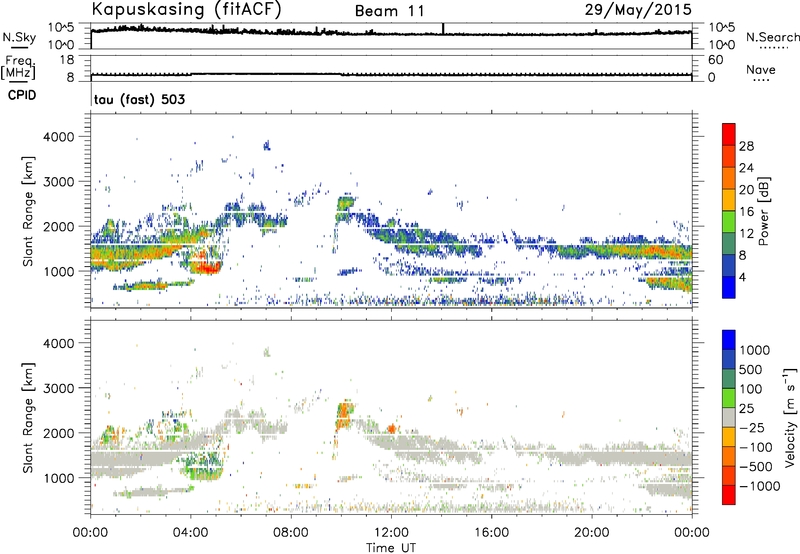Image resolution: width=800 pixels, height=554 pixels.
Task: Click the "4" label on Power colorbar
Action: [743, 277]
